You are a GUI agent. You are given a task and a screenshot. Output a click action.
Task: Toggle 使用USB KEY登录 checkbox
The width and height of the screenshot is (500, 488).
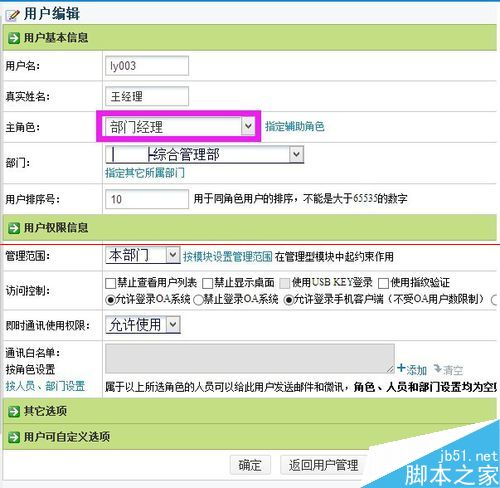pyautogui.click(x=285, y=284)
